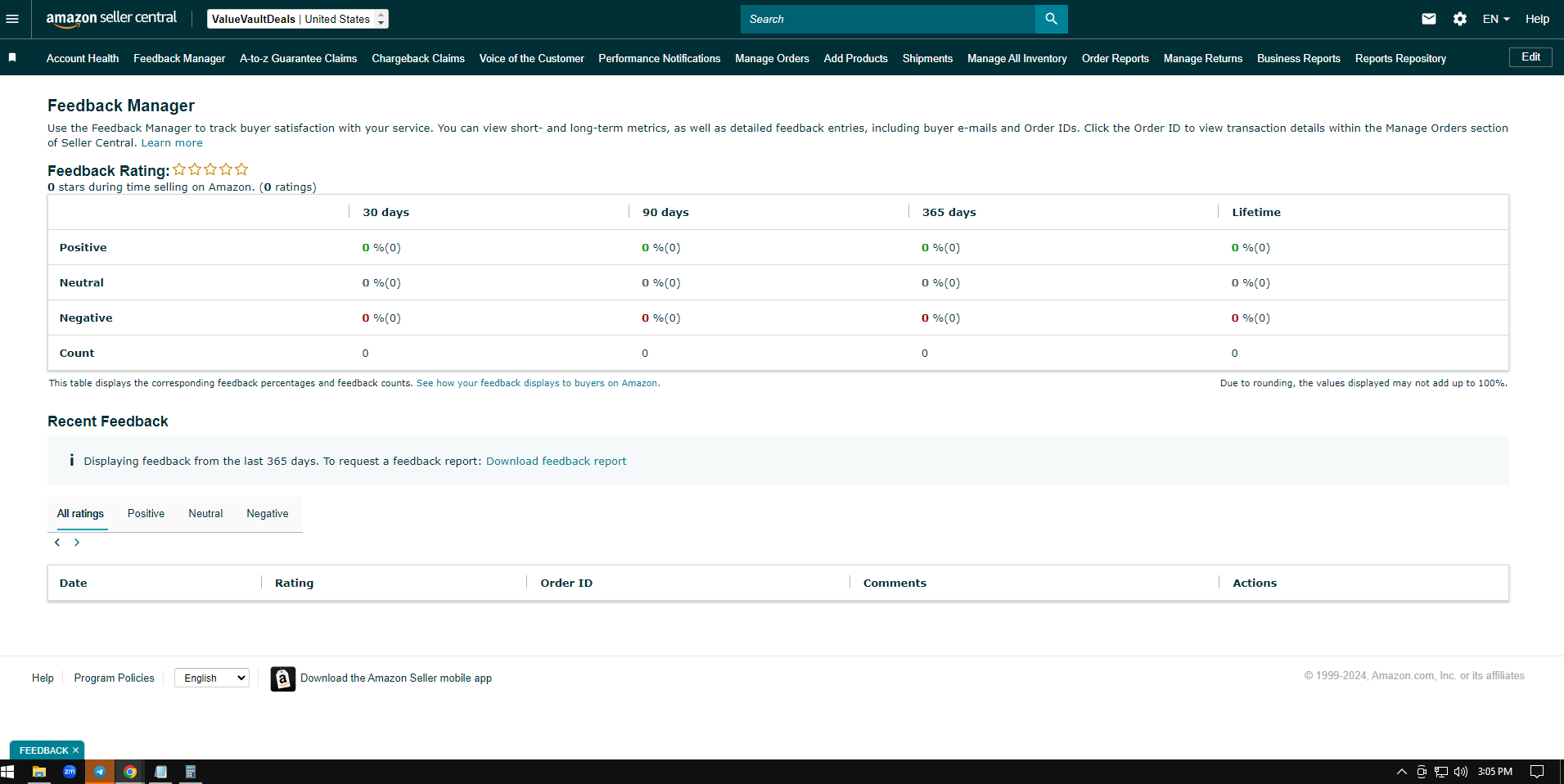The image size is (1564, 784).
Task: Open Account Health in the nav bar
Action: [83, 58]
